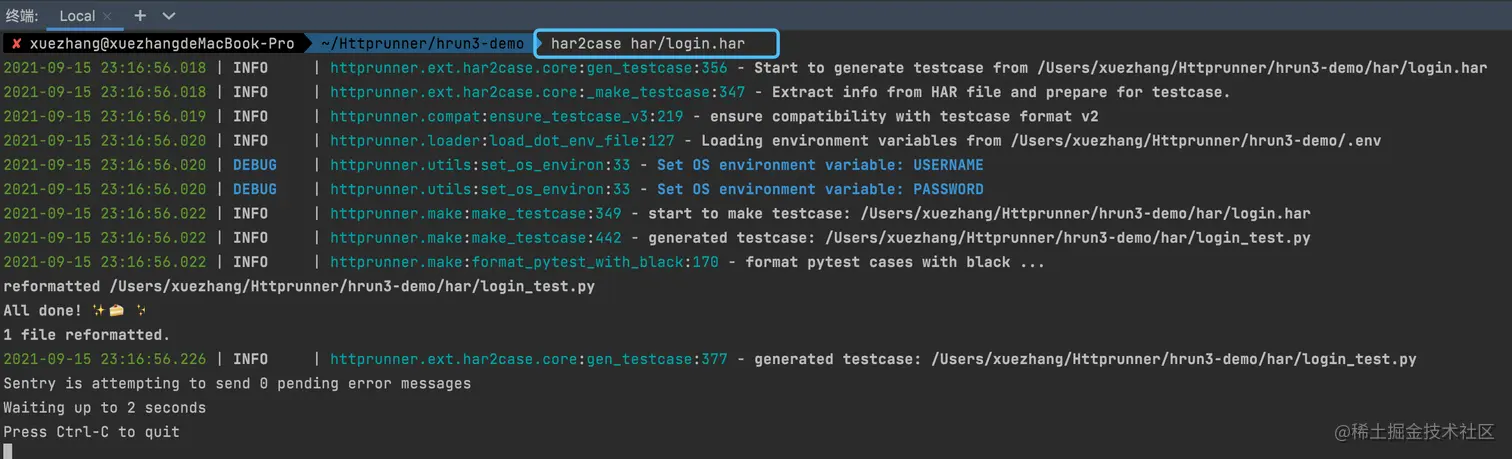Close the Local terminal tab
This screenshot has width=1512, height=459.
coord(109,16)
